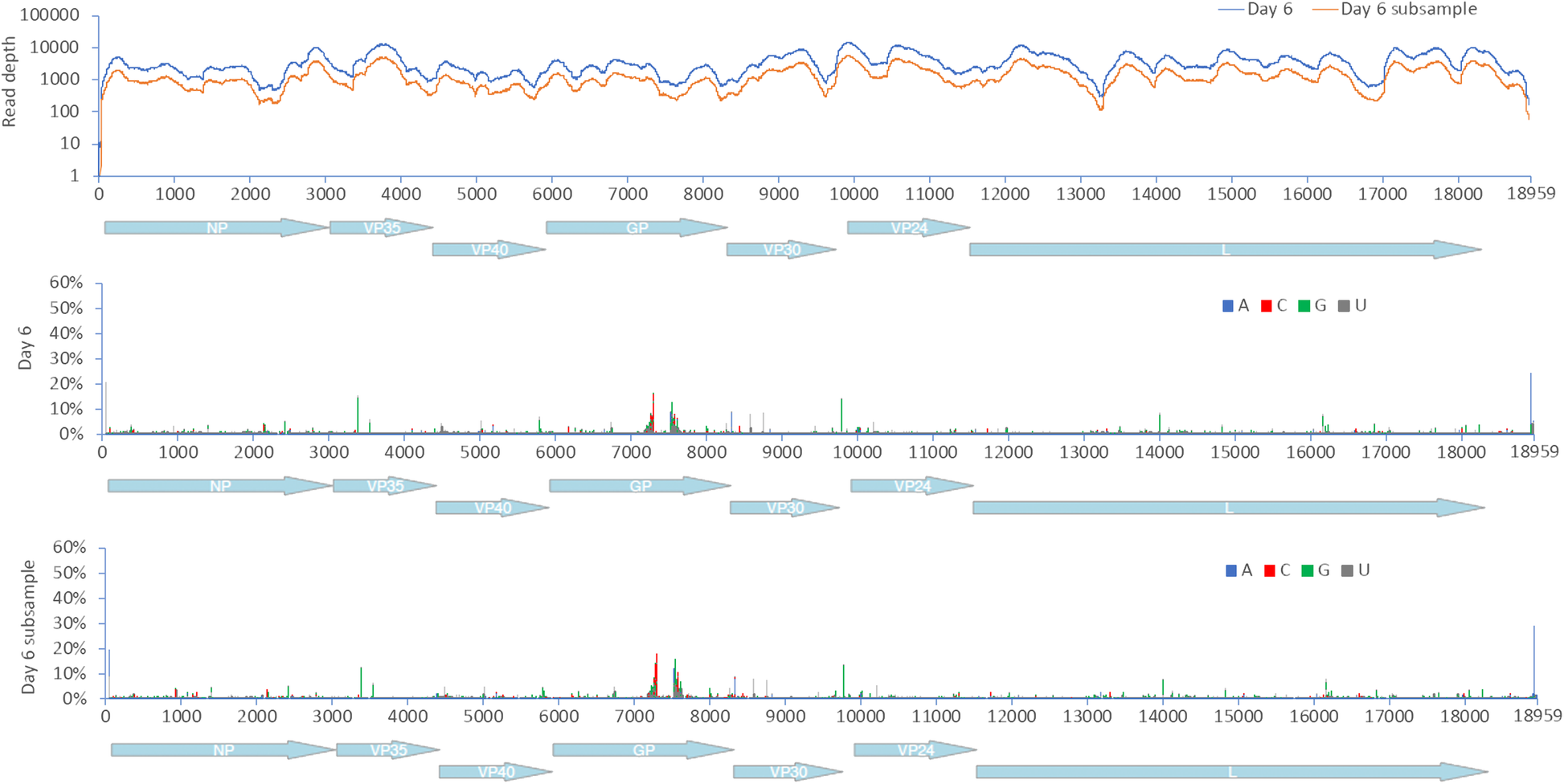Click the '1' tick on the read depth axis
The height and width of the screenshot is (784, 1564).
click(75, 176)
